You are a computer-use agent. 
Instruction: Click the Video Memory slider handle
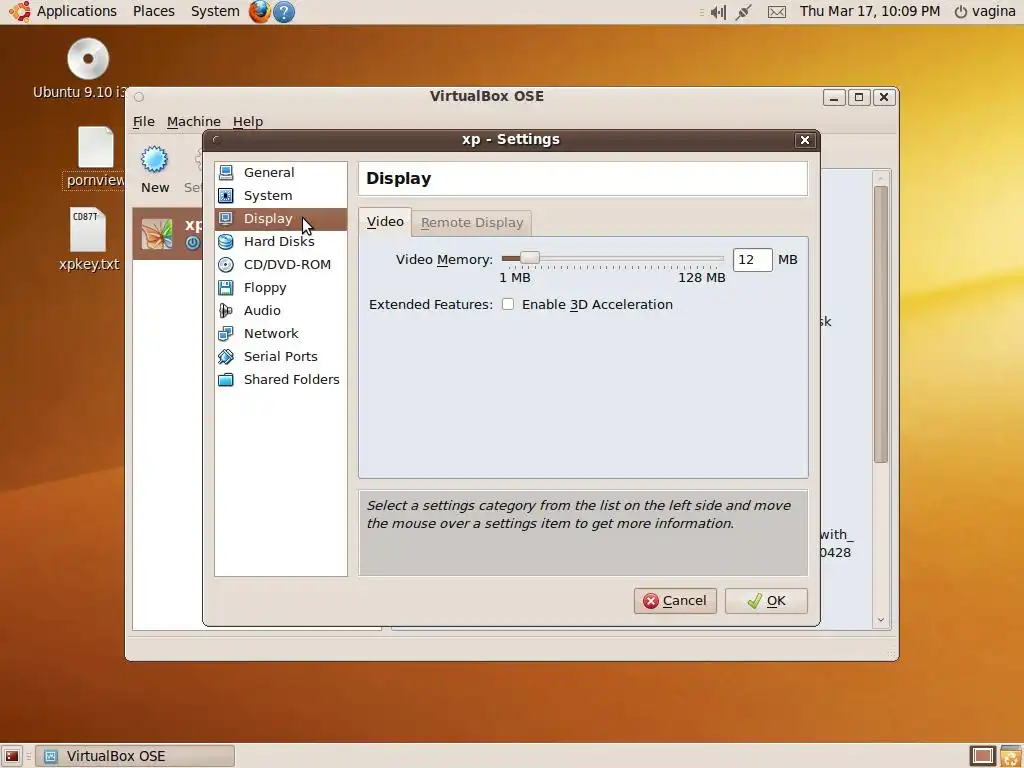coord(530,258)
